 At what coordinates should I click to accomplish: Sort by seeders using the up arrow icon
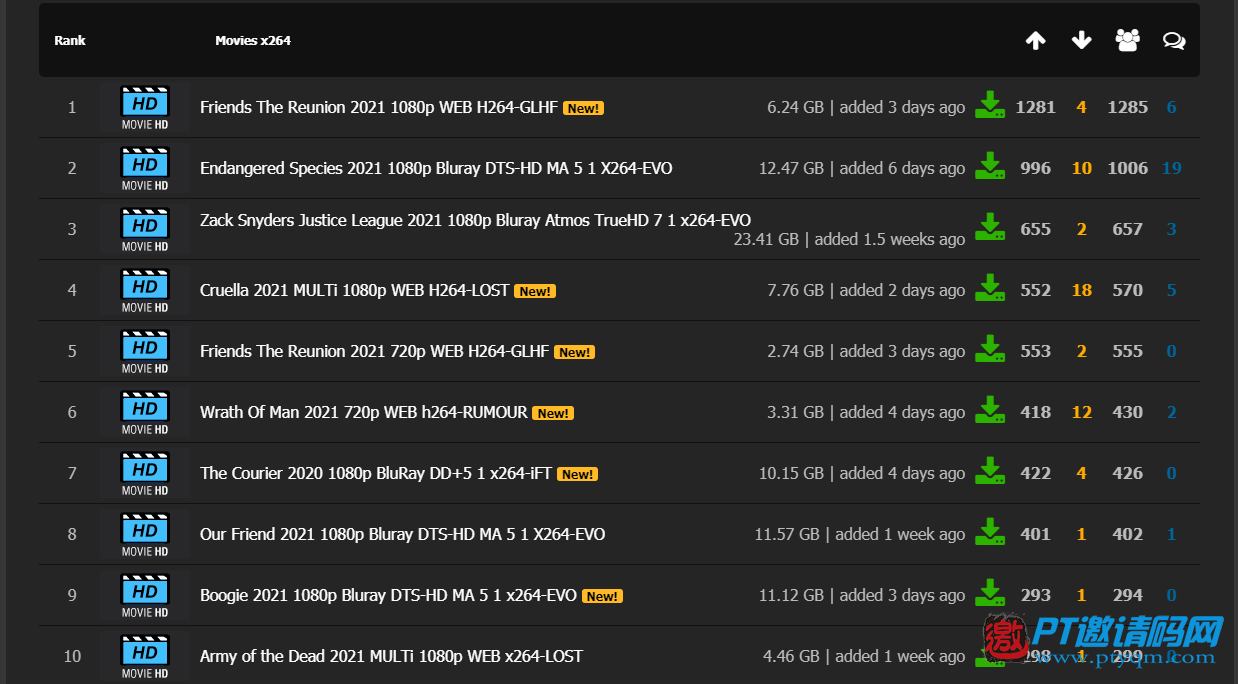click(1035, 40)
